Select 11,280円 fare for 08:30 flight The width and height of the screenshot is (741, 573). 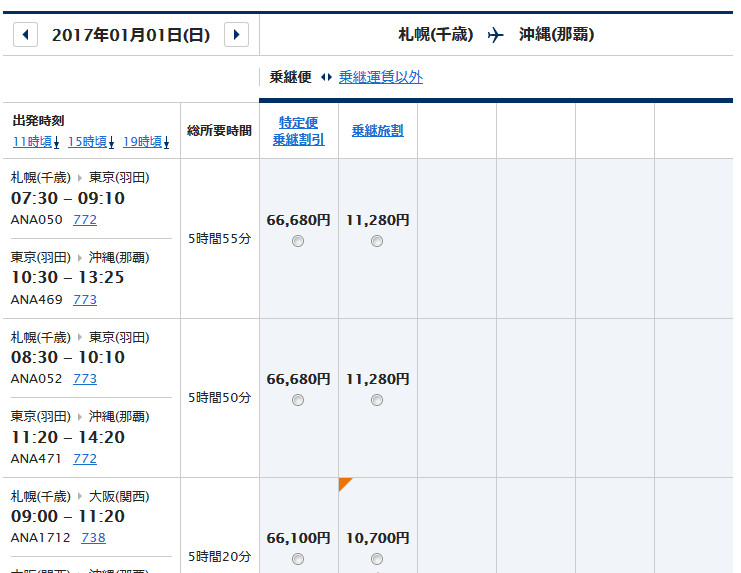[377, 400]
